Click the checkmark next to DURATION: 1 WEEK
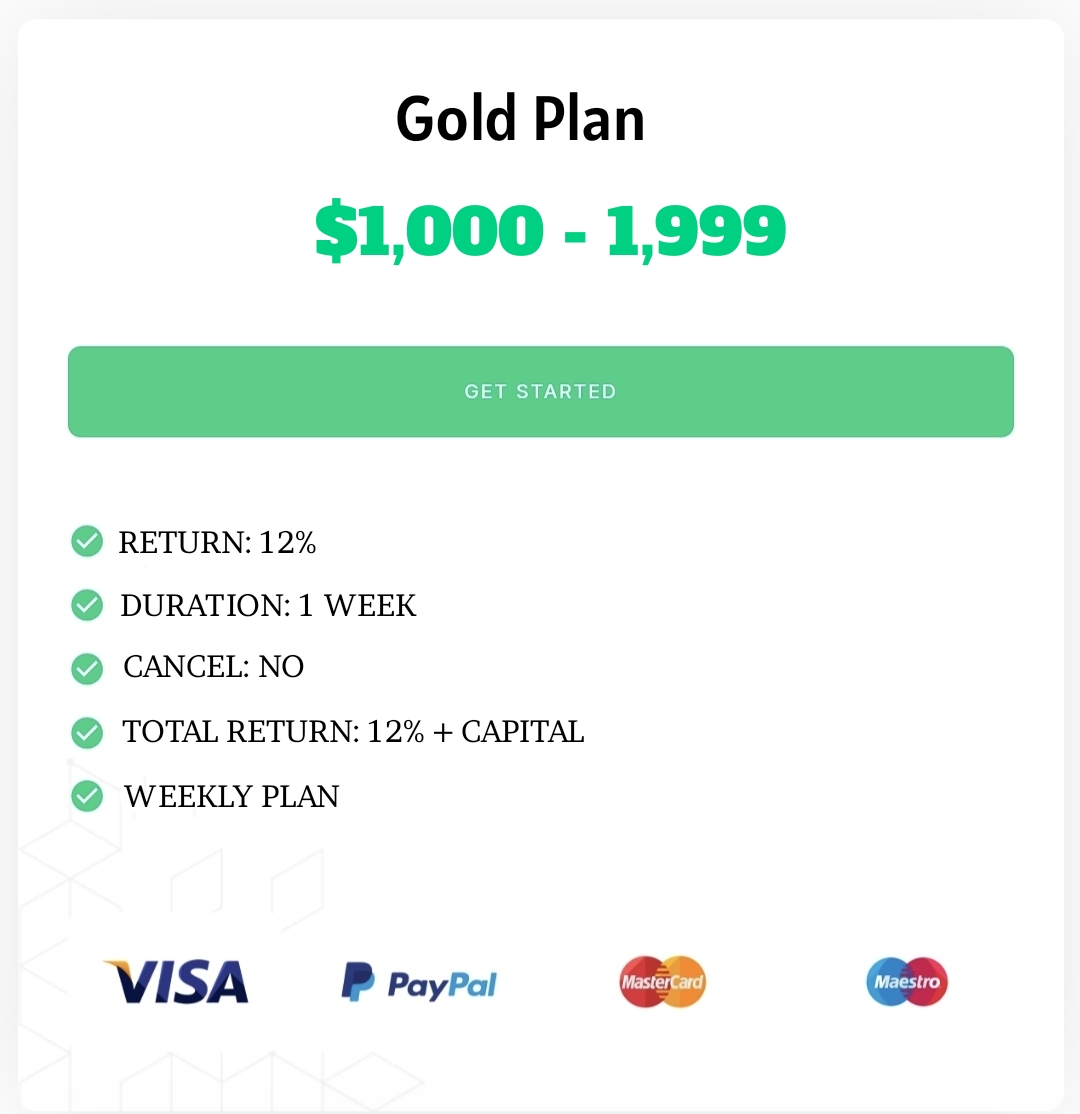This screenshot has width=1080, height=1114. [x=87, y=605]
